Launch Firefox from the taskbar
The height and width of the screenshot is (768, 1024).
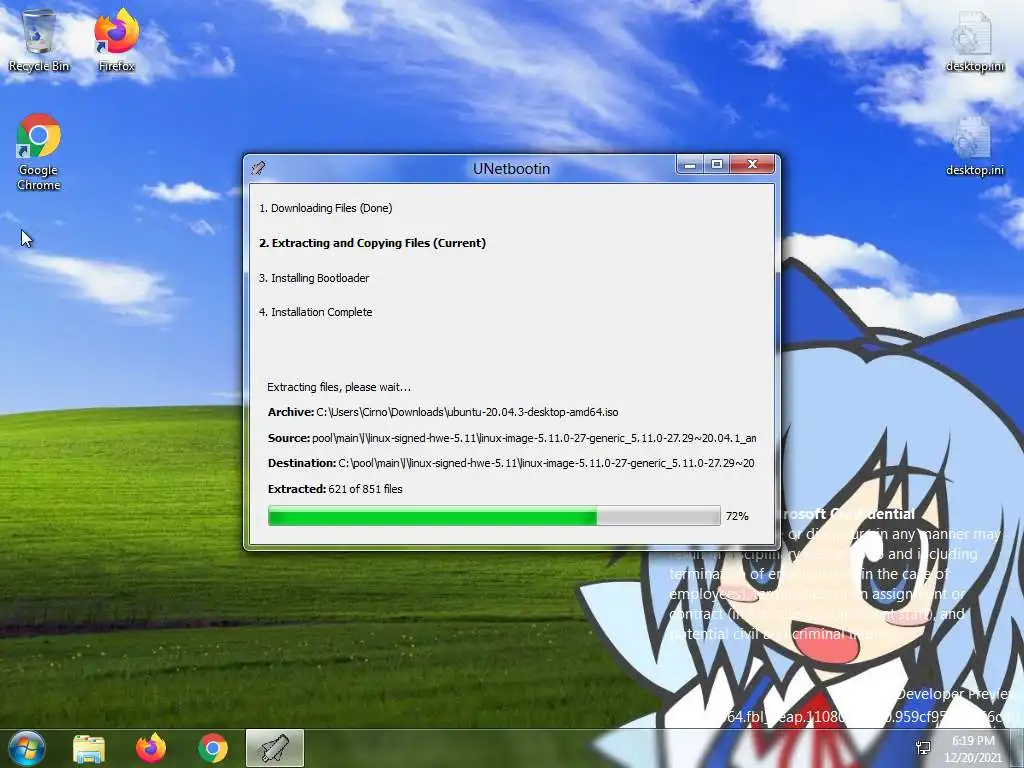(151, 748)
